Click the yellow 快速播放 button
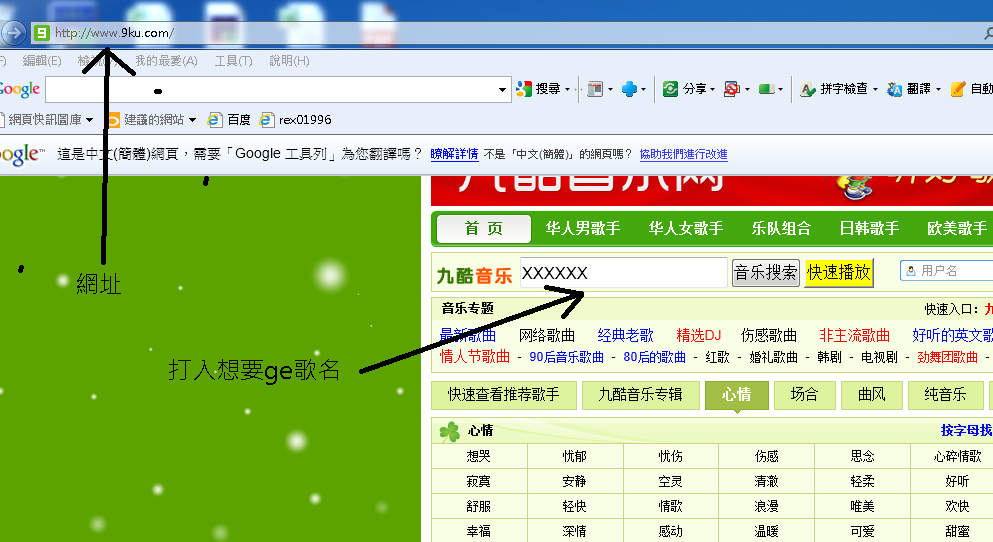 pos(838,272)
